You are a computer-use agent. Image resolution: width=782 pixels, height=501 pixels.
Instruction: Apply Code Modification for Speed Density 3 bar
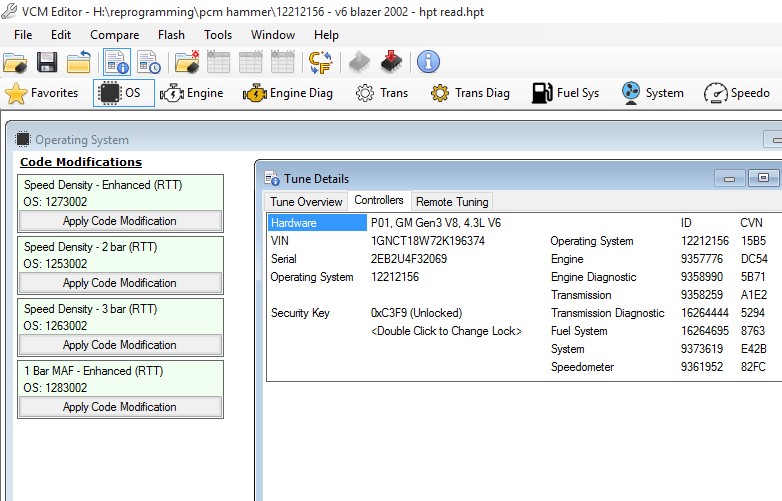point(120,344)
